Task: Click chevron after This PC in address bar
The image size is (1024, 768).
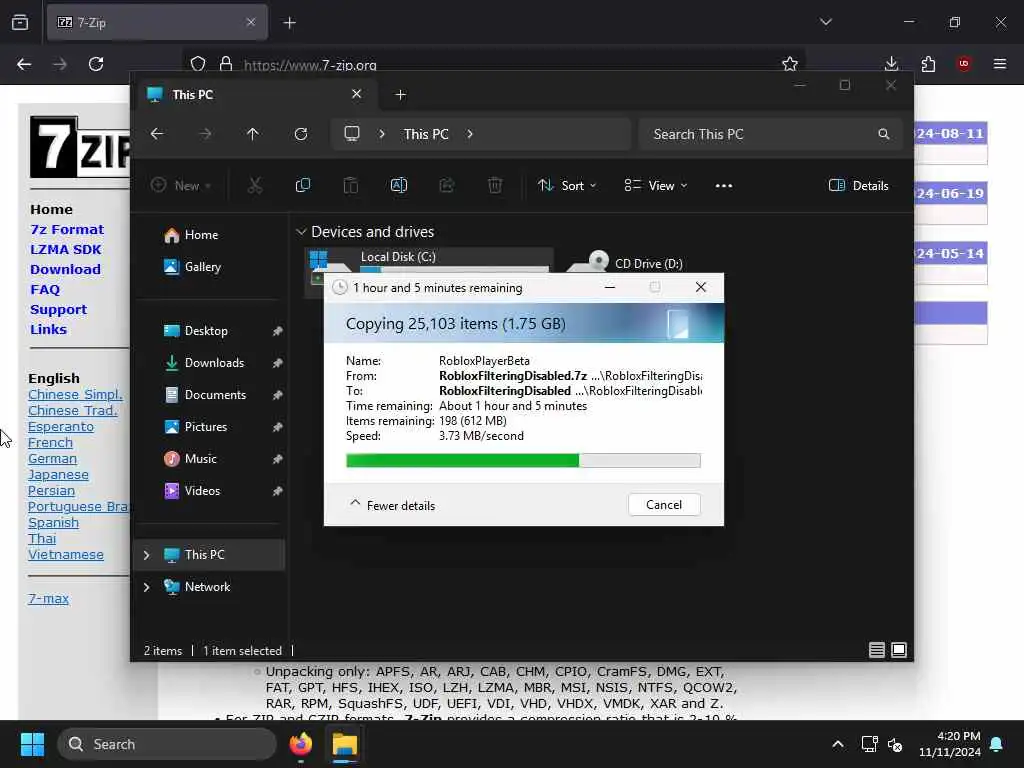Action: (470, 134)
